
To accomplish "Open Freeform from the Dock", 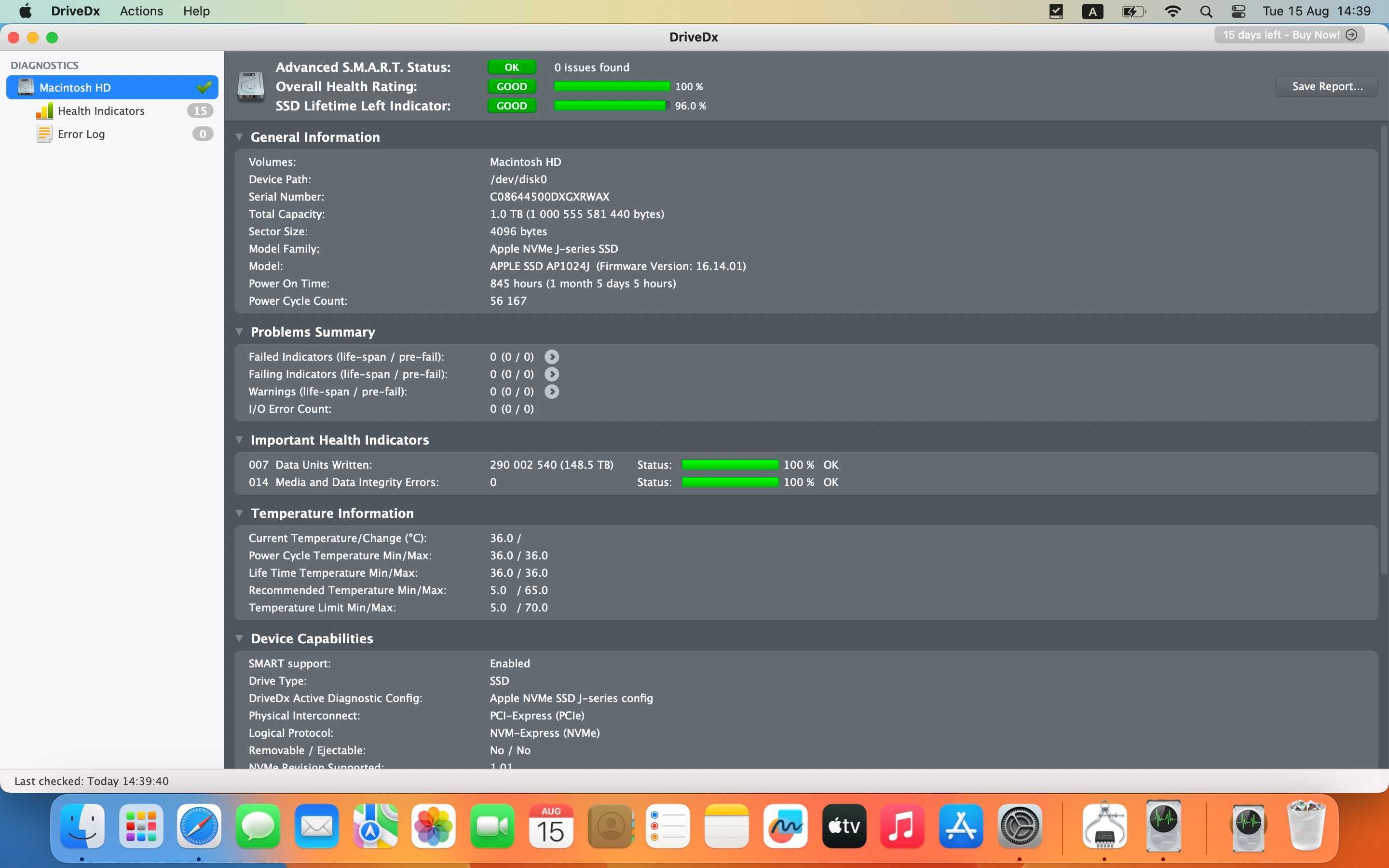I will click(785, 826).
